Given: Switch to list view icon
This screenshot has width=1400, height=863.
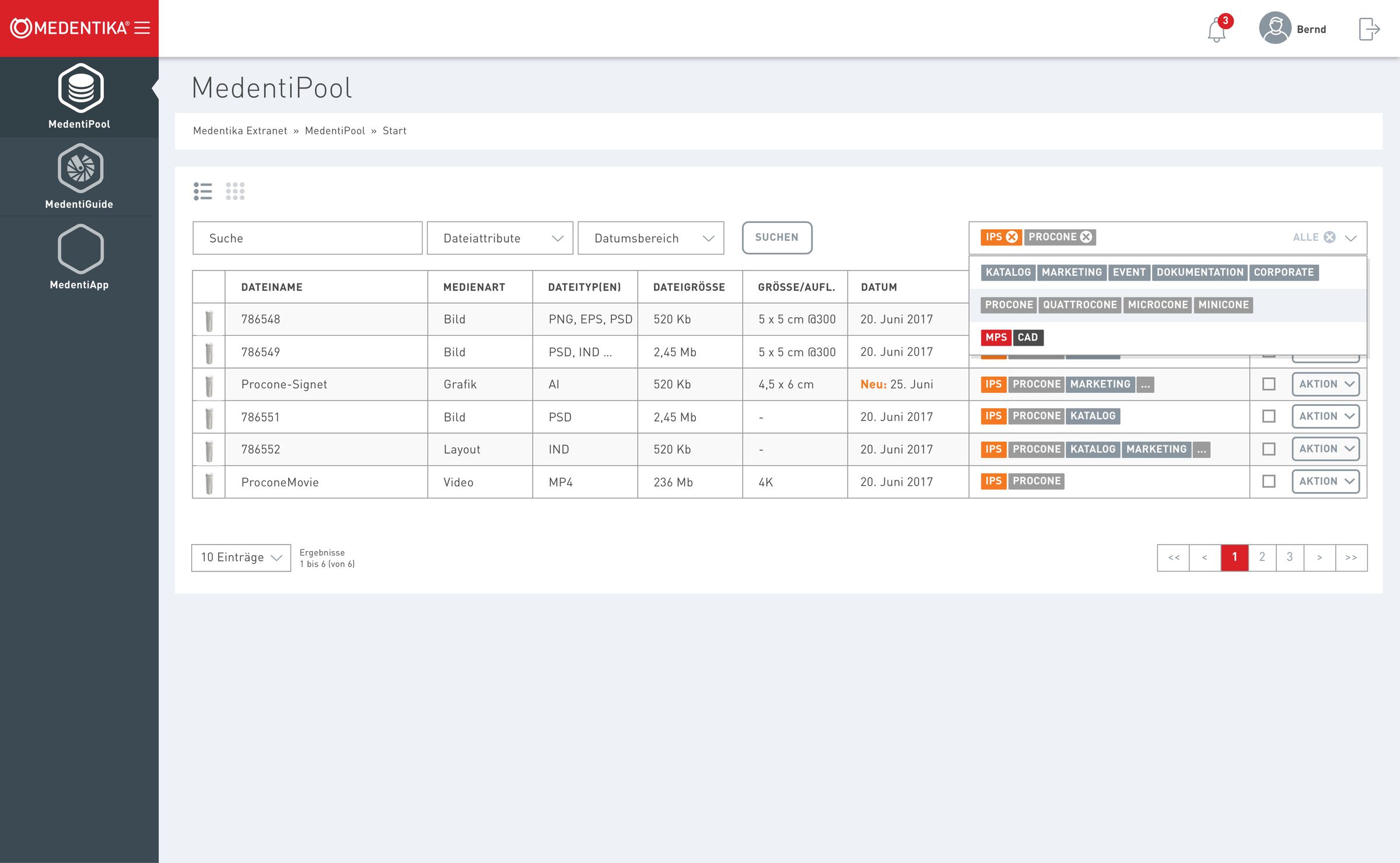Looking at the screenshot, I should pyautogui.click(x=203, y=191).
